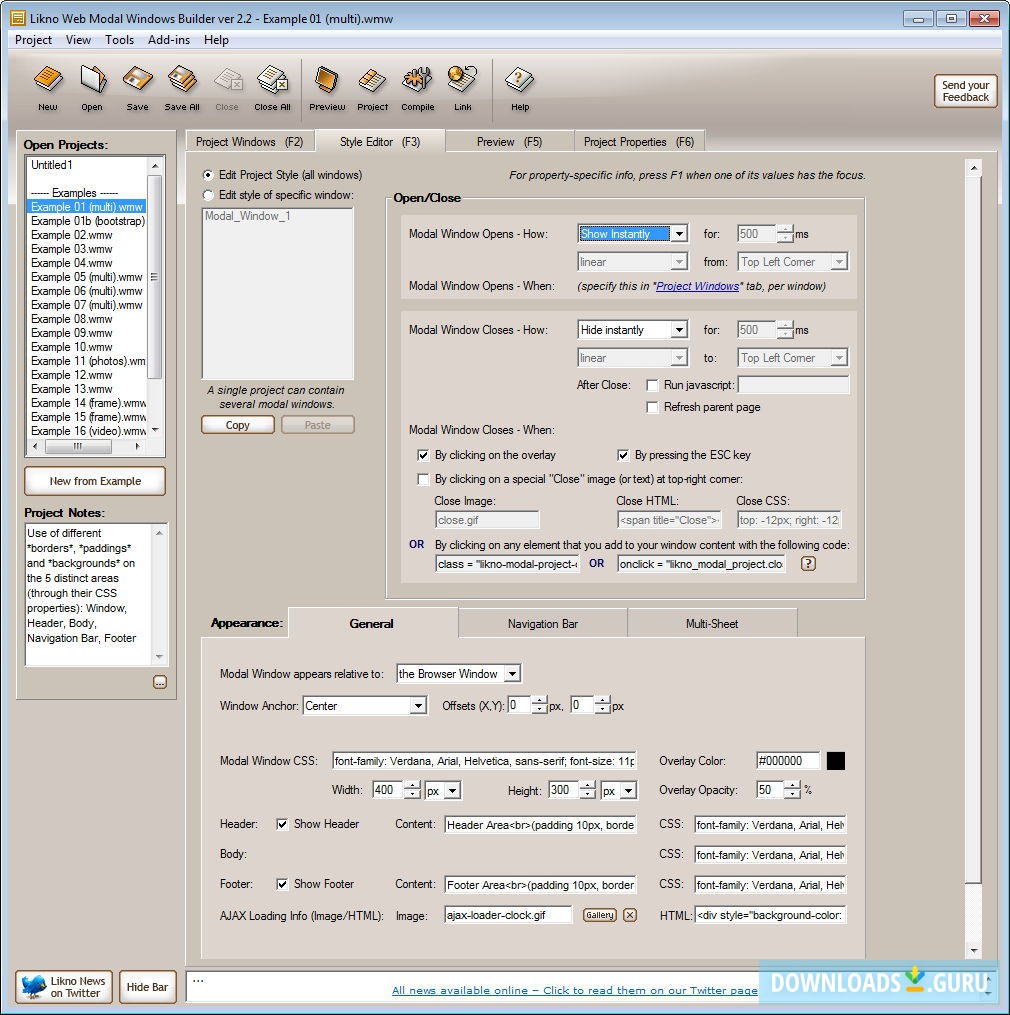The width and height of the screenshot is (1010, 1015).
Task: Select Edit style of specific window
Action: point(209,195)
